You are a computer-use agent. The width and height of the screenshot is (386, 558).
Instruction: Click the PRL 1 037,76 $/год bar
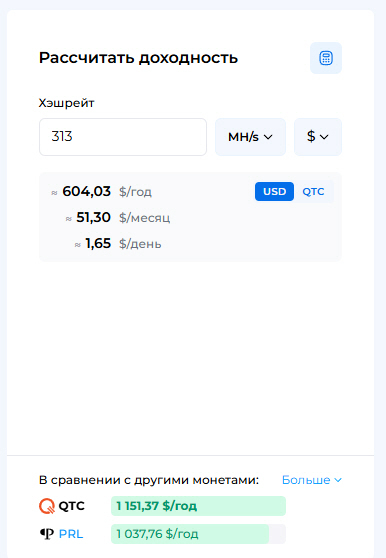tap(198, 534)
